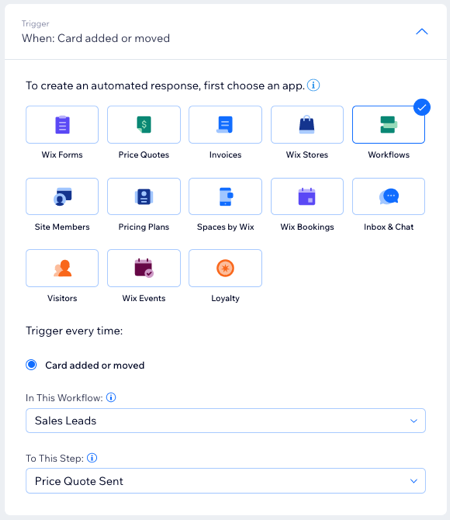
Task: Click info icon next to choose an app
Action: coord(313,85)
